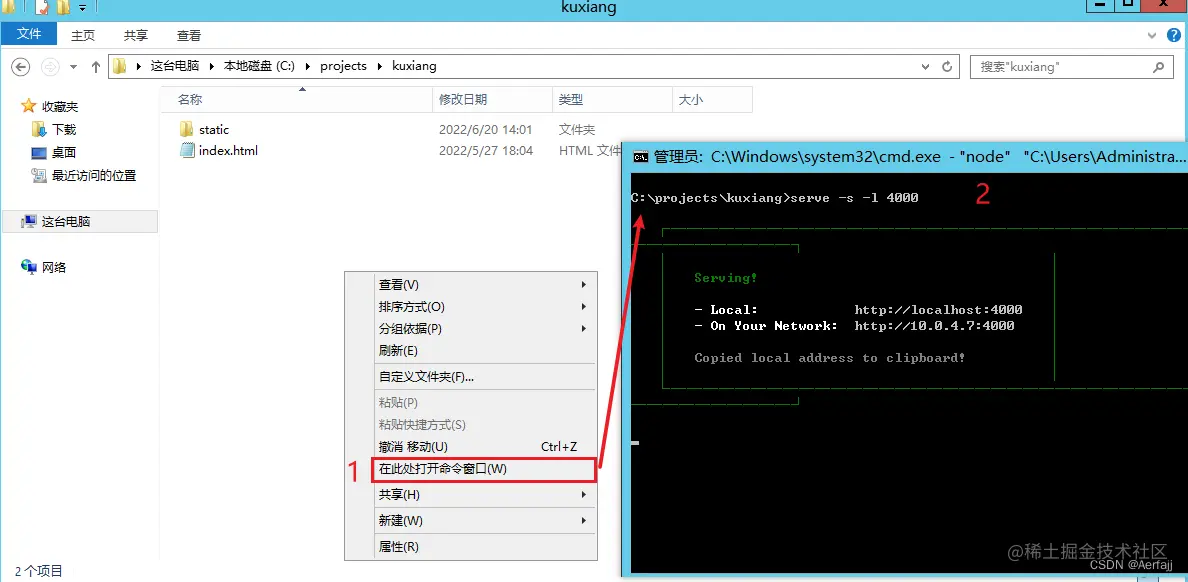Click the address bar folder icon
Viewport: 1188px width, 582px height.
[120, 66]
